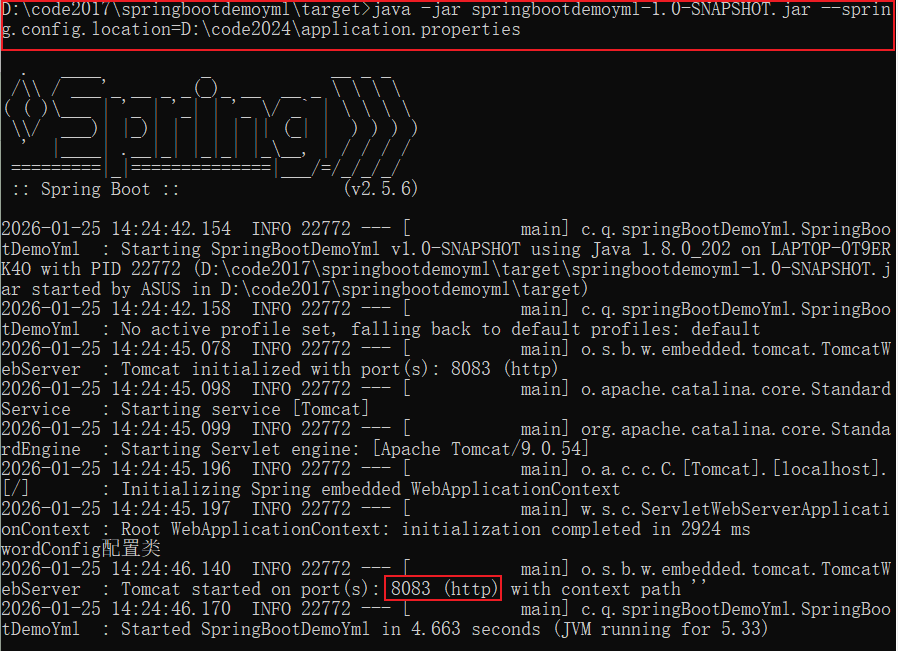Click logger name "o.a.c.c.C.[Tomcat].[localhost]."
Screen dimensions: 898x651
735,469
